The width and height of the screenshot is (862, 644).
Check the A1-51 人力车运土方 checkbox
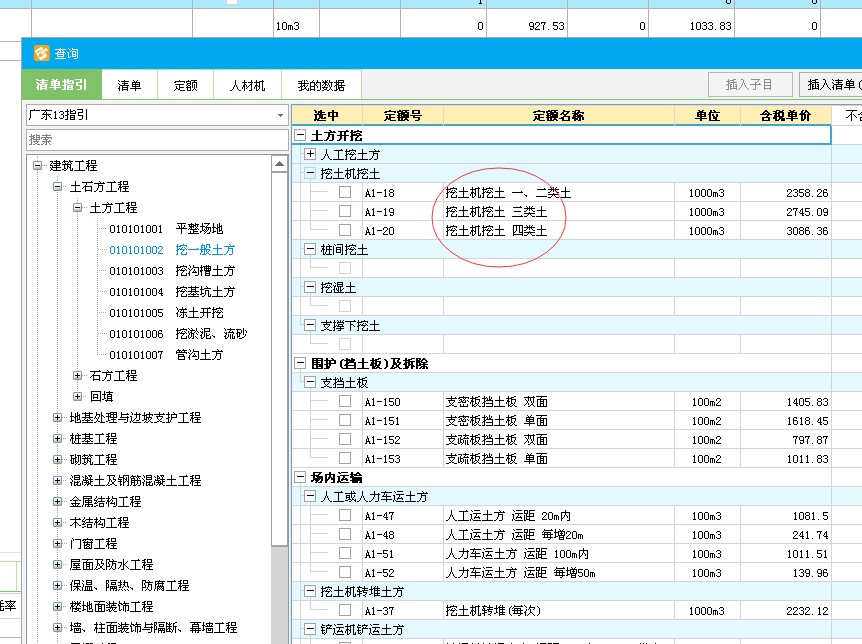click(x=345, y=553)
